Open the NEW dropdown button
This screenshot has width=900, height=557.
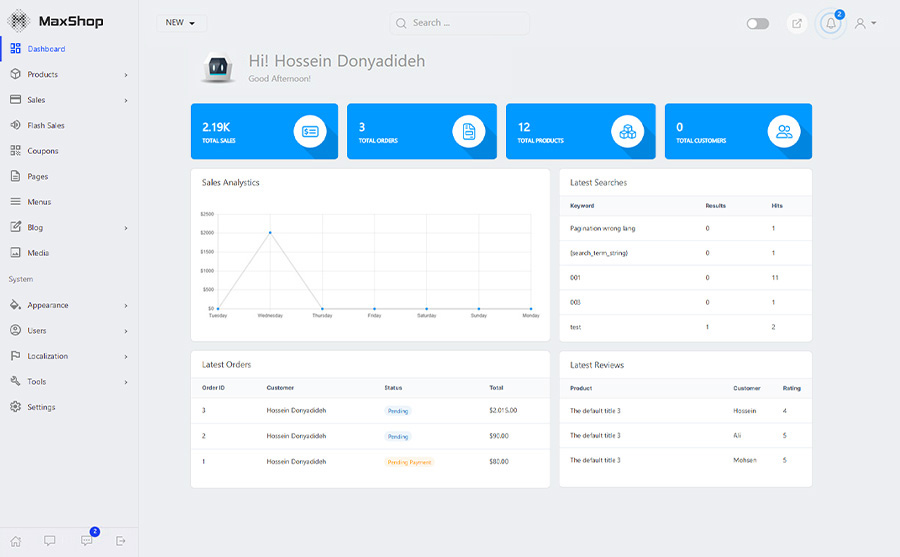181,22
